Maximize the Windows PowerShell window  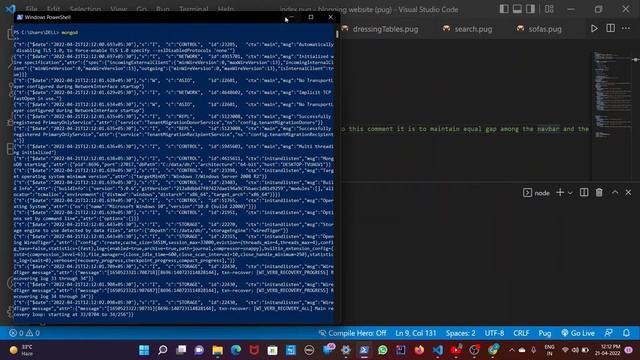point(311,17)
